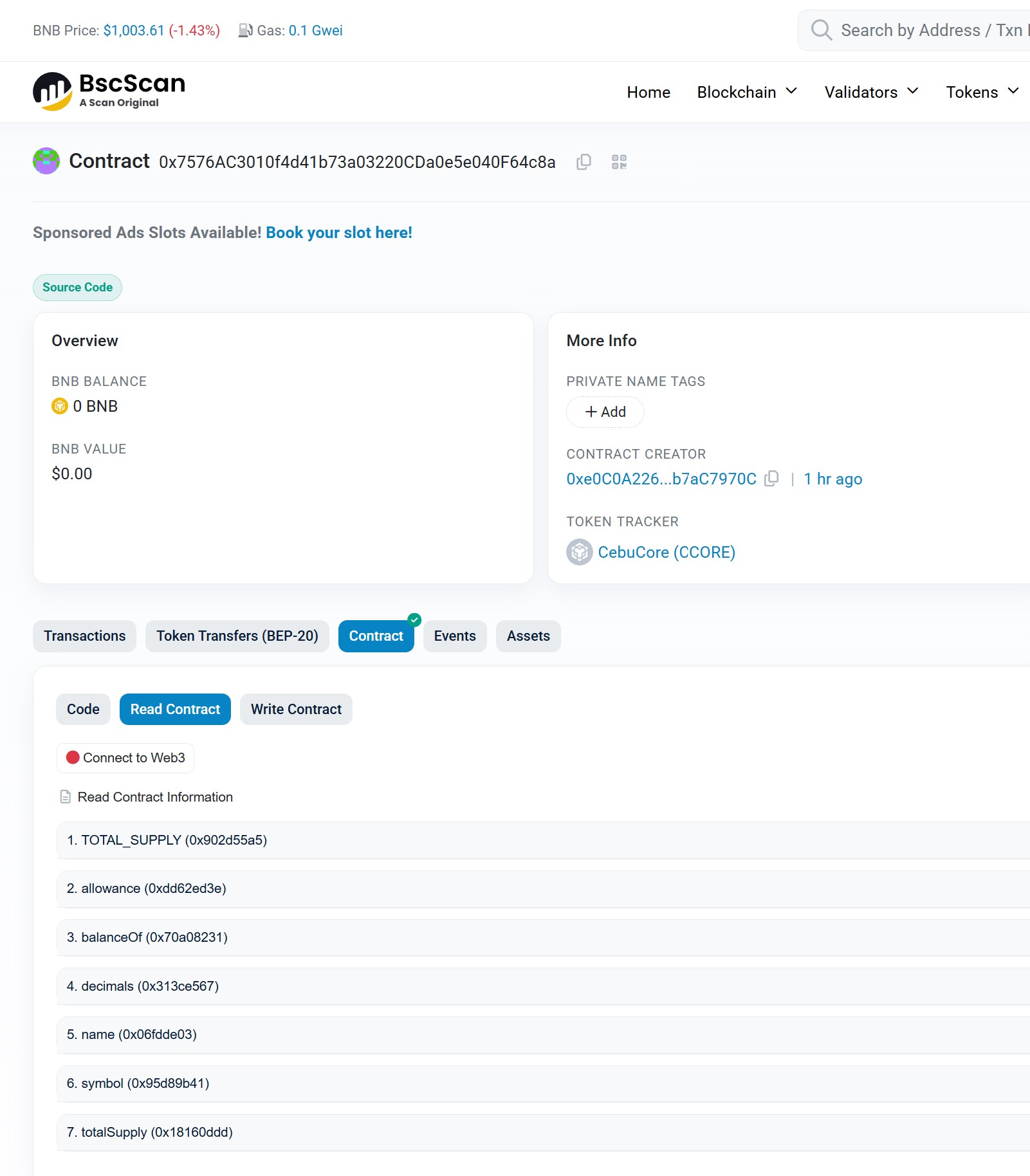Show the address QR code

tap(619, 162)
